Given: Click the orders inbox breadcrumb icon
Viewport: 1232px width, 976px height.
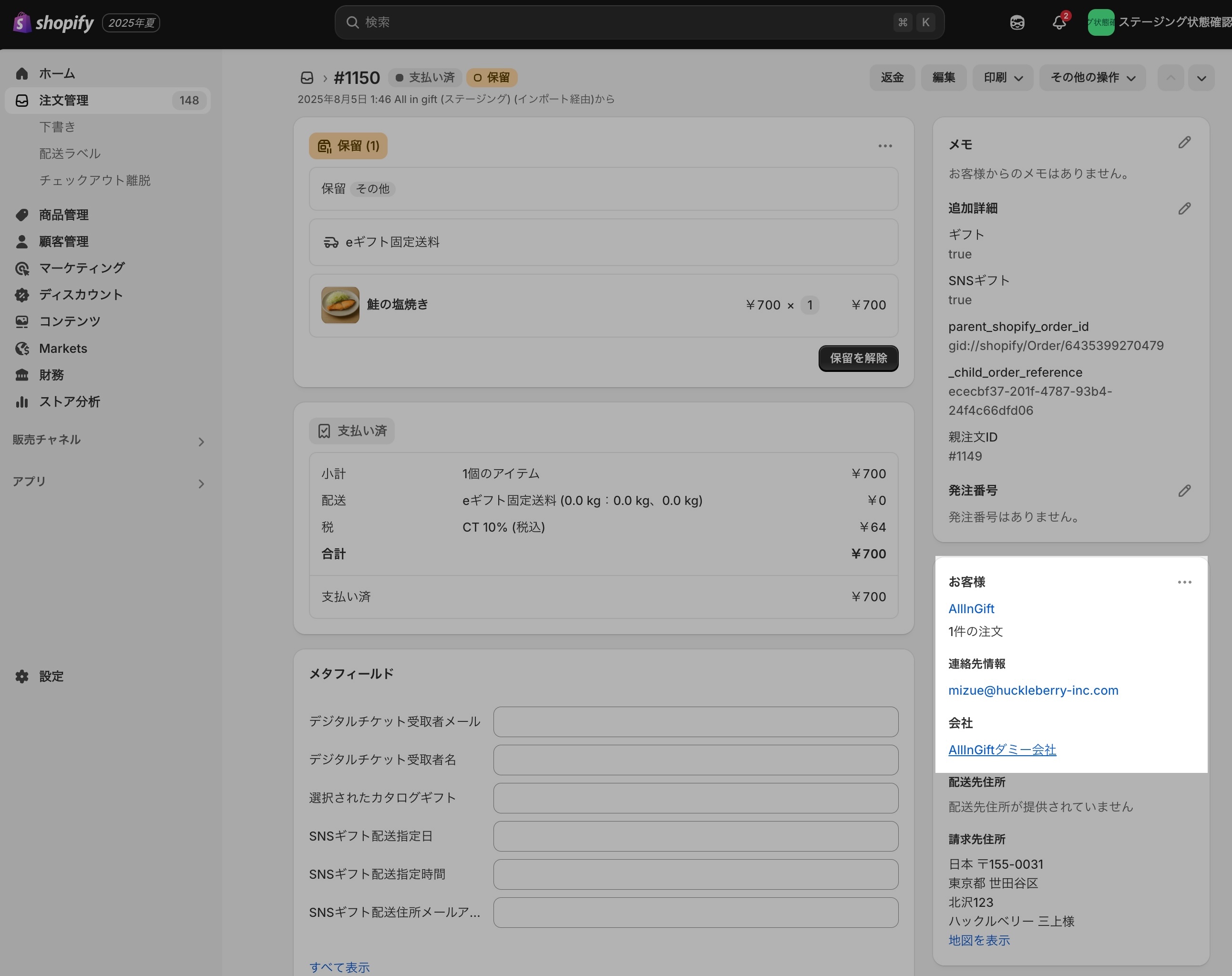Looking at the screenshot, I should coord(307,78).
